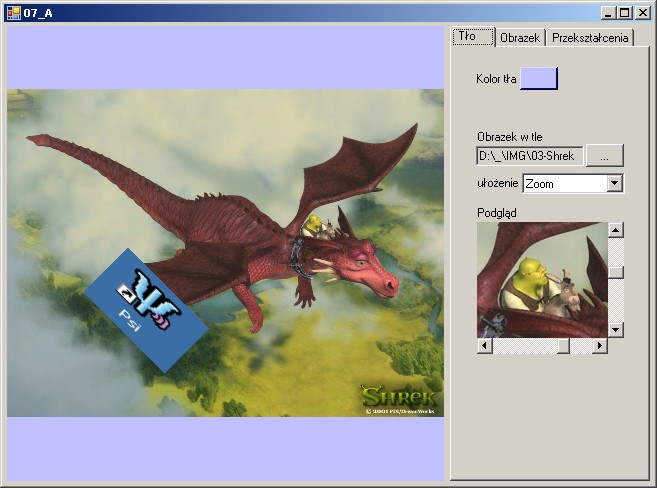657x488 pixels.
Task: Click the "Kolor tła" label
Action: 496,79
